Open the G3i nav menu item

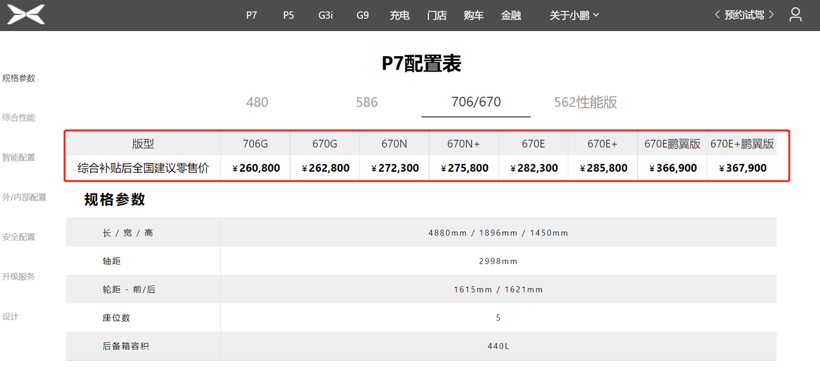325,15
